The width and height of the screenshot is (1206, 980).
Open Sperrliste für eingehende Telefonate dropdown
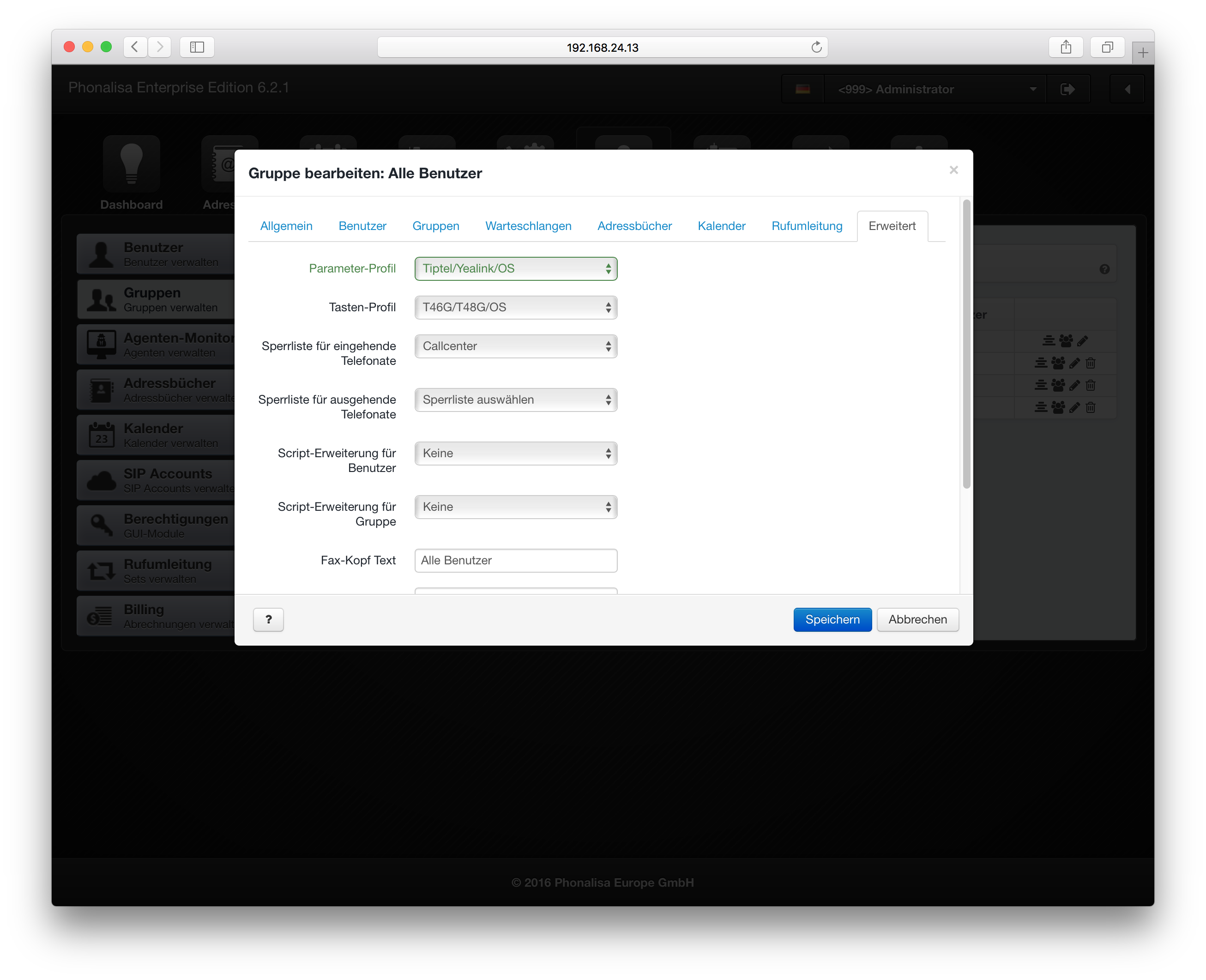tap(515, 347)
